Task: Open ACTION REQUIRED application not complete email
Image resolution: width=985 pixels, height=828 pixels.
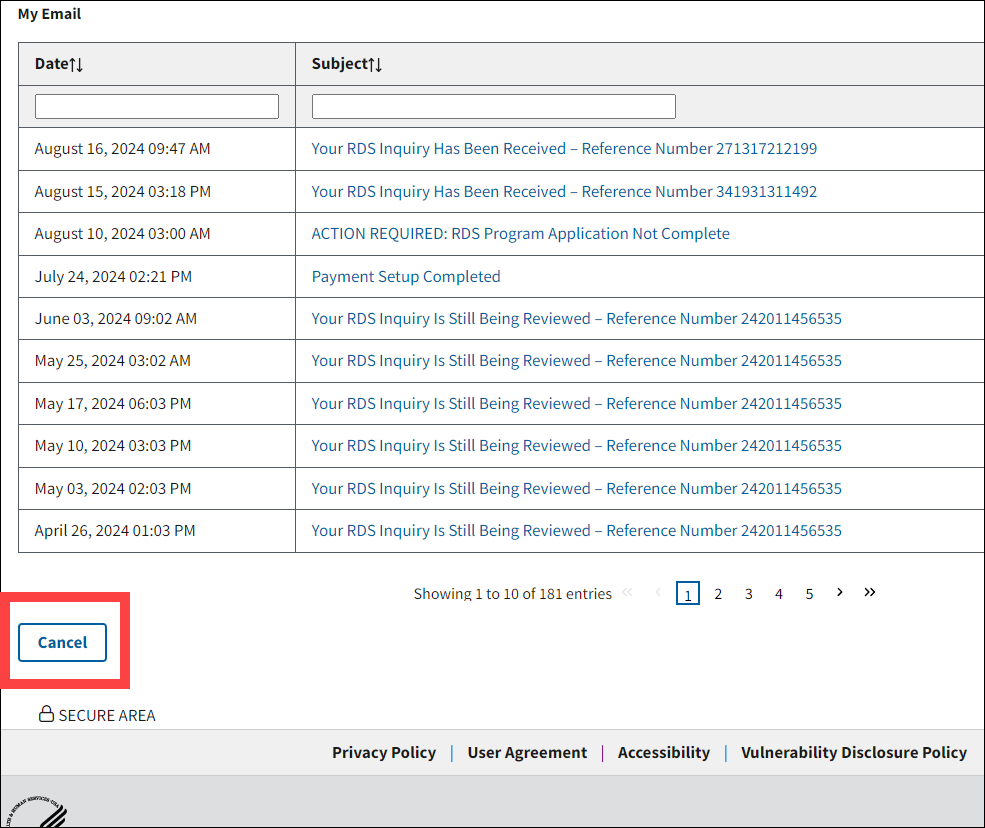Action: coord(520,234)
